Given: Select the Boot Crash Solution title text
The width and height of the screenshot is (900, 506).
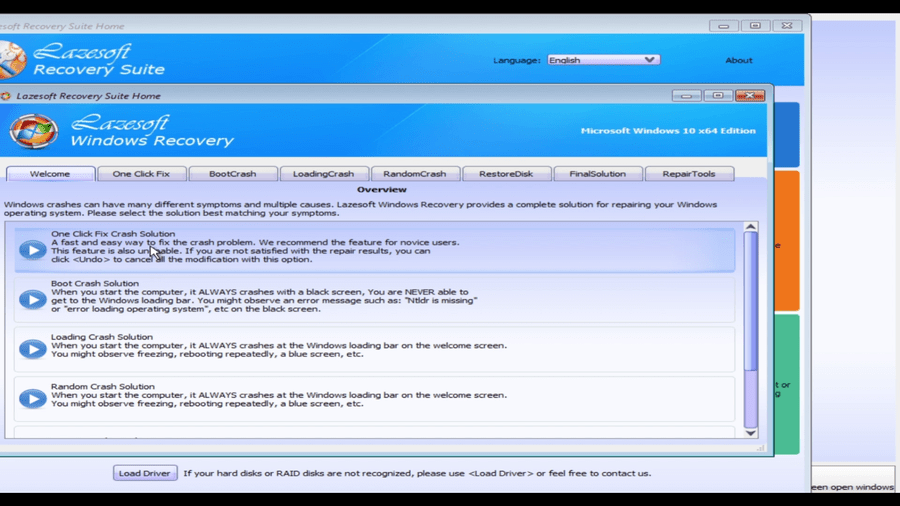Looking at the screenshot, I should pyautogui.click(x=95, y=283).
